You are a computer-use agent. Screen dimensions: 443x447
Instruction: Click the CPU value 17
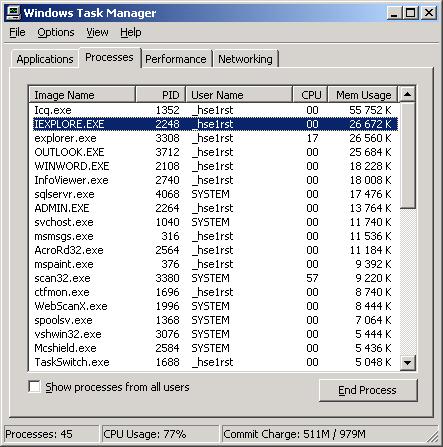tap(312, 138)
